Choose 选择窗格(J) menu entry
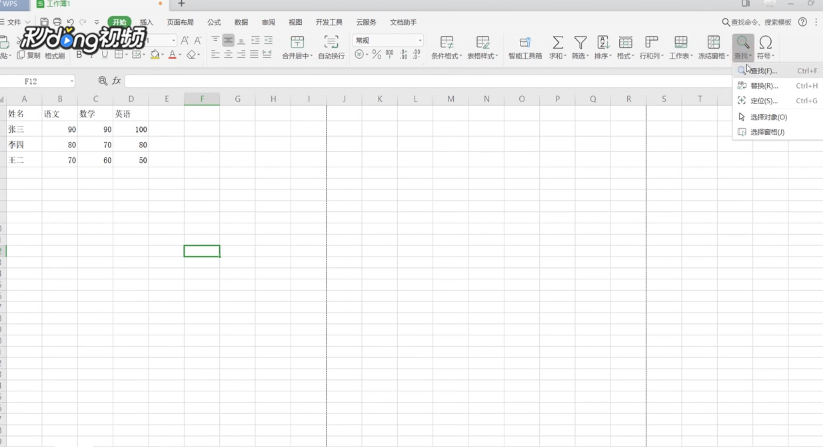 pos(778,132)
